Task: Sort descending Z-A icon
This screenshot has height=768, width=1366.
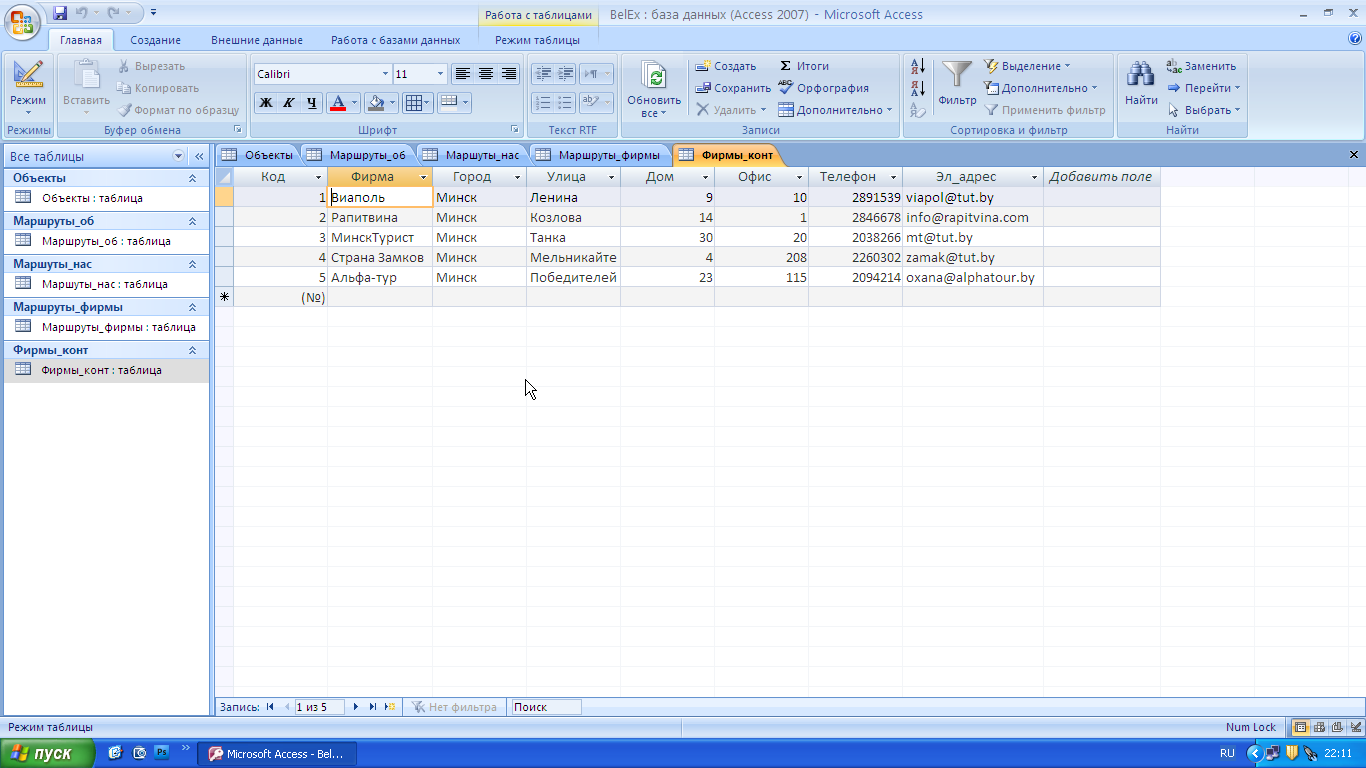Action: pyautogui.click(x=918, y=88)
